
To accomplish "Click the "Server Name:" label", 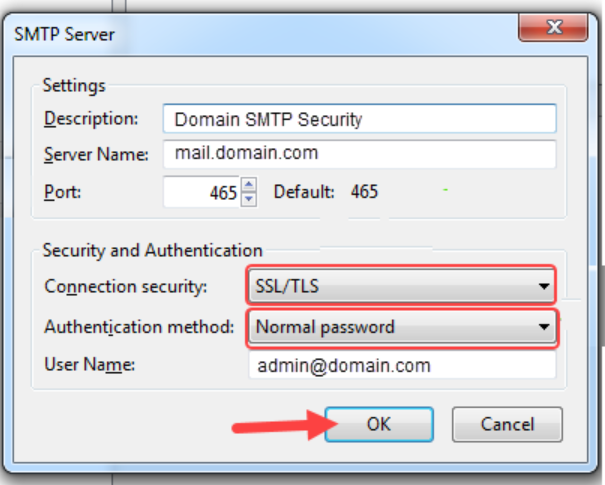I will [x=96, y=155].
